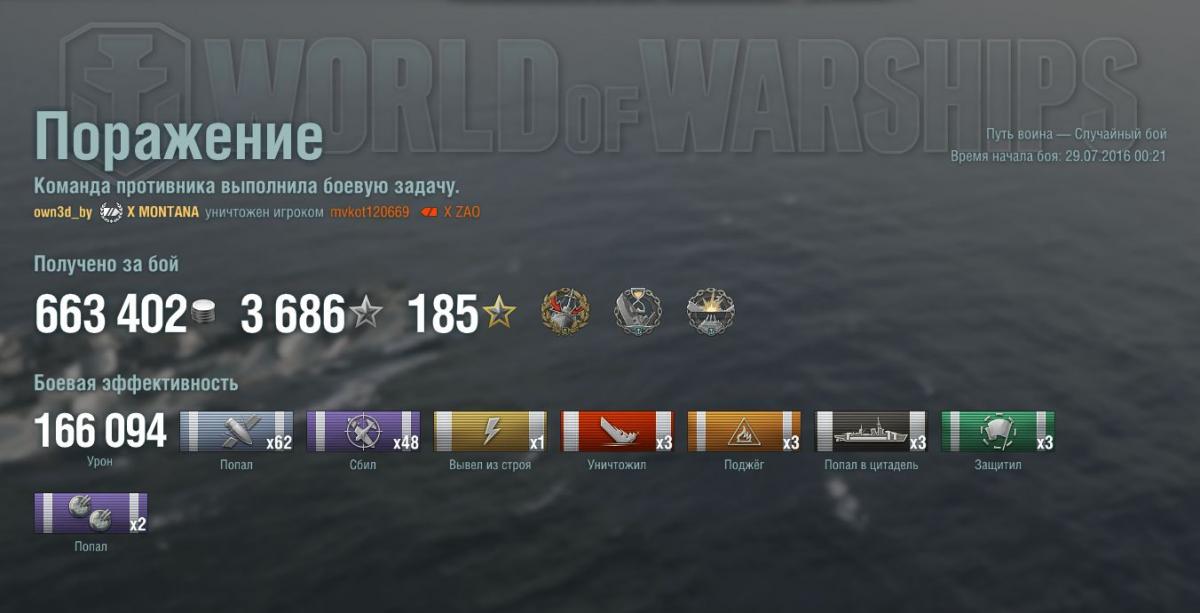Click the gold free experience star
The width and height of the screenshot is (1200, 613).
click(499, 314)
